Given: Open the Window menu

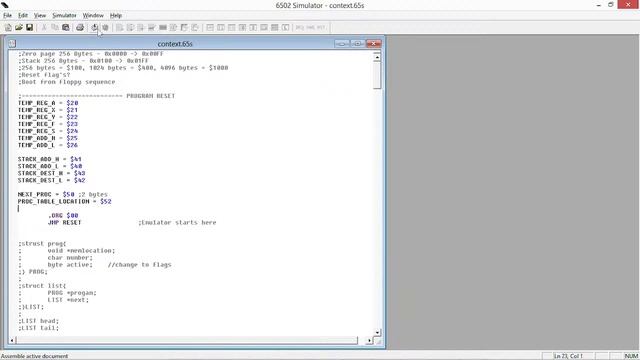Looking at the screenshot, I should [93, 16].
